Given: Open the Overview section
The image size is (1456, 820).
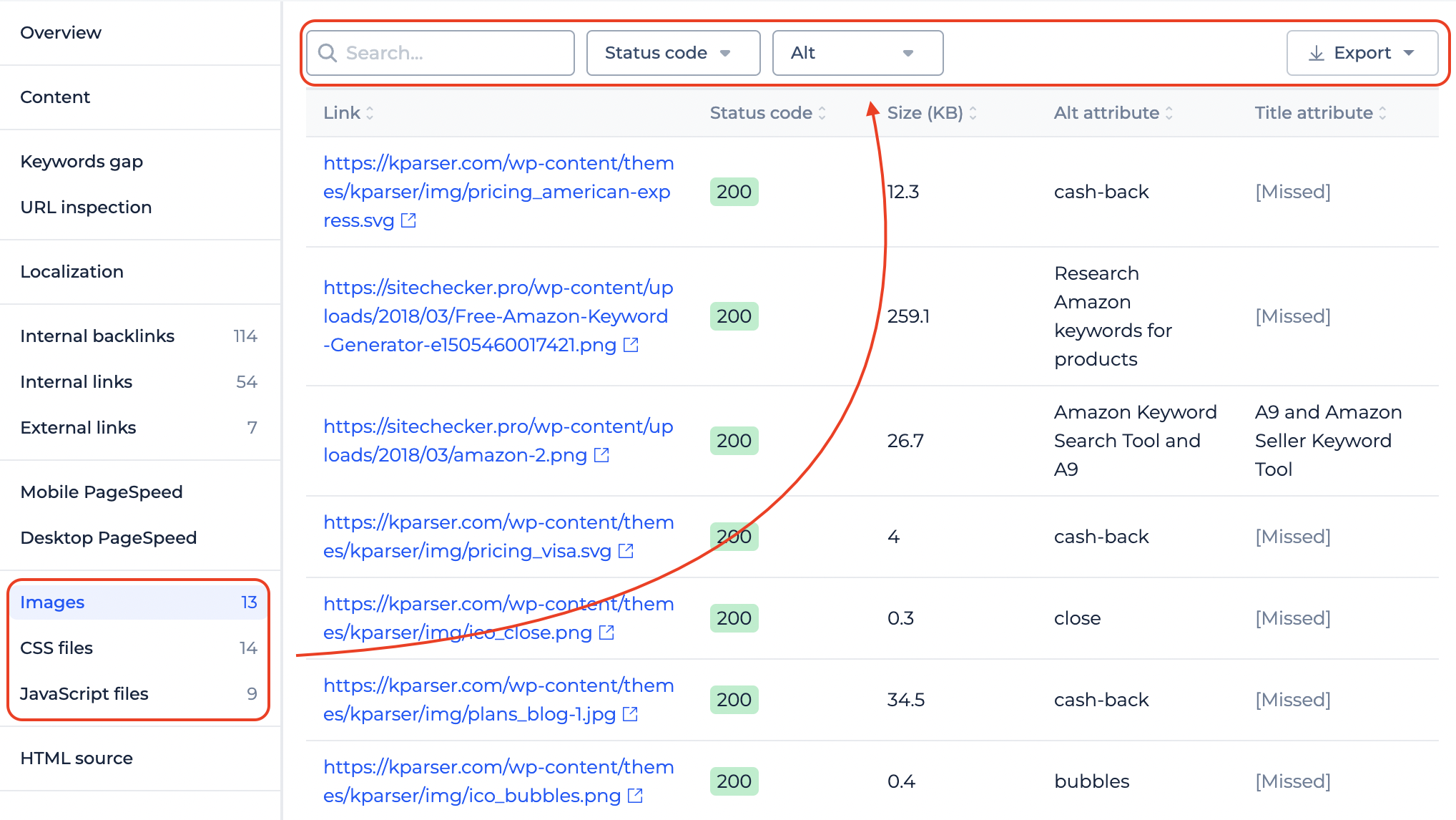Looking at the screenshot, I should click(x=61, y=33).
